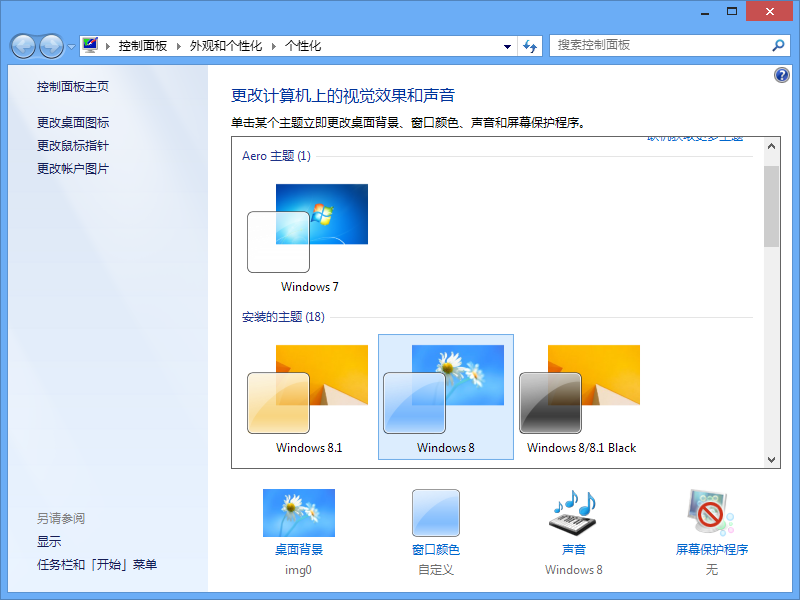Maximize the personalization window
The width and height of the screenshot is (800, 600).
click(x=732, y=12)
